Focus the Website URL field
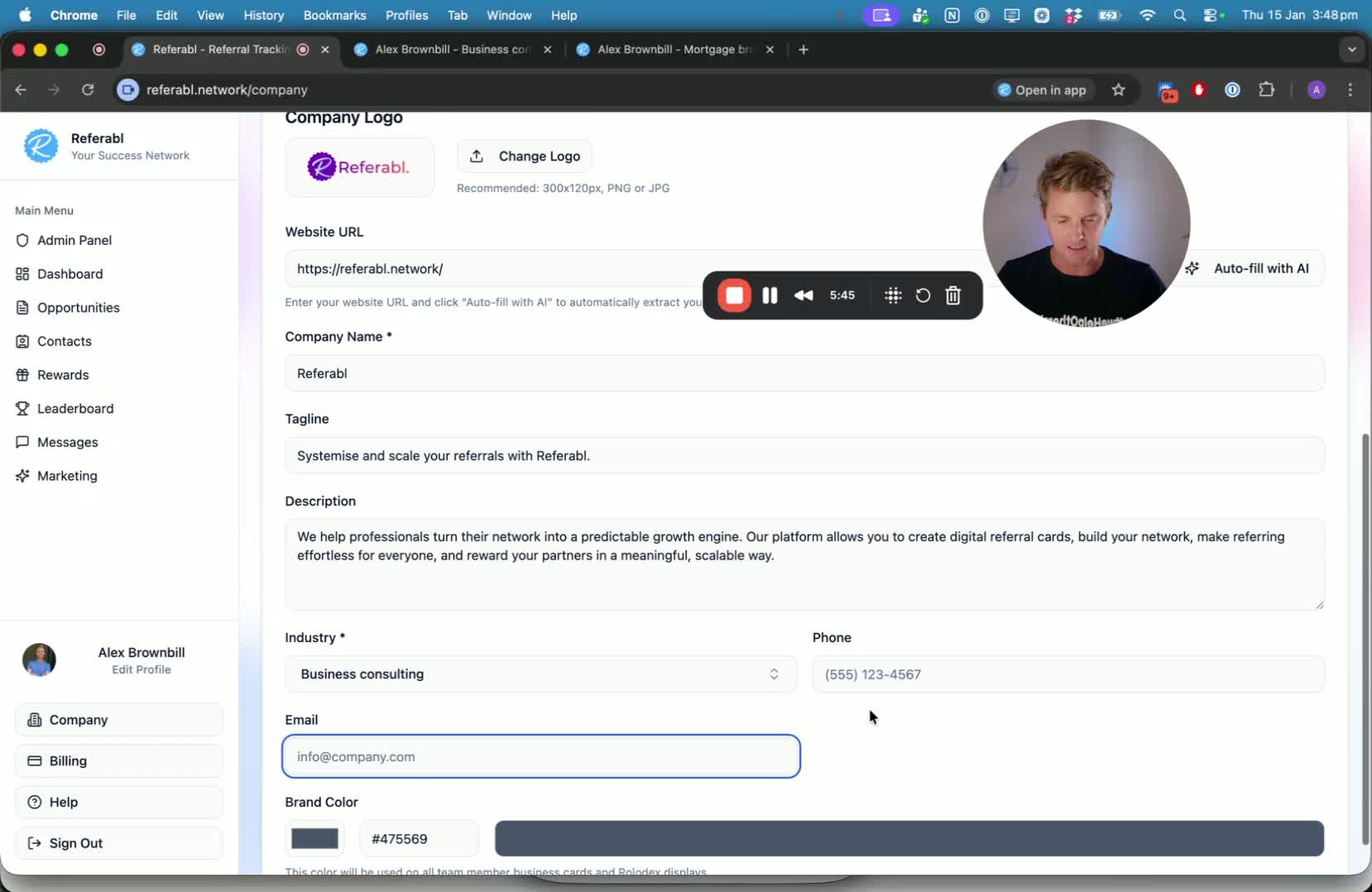Viewport: 1372px width, 892px height. [x=634, y=269]
